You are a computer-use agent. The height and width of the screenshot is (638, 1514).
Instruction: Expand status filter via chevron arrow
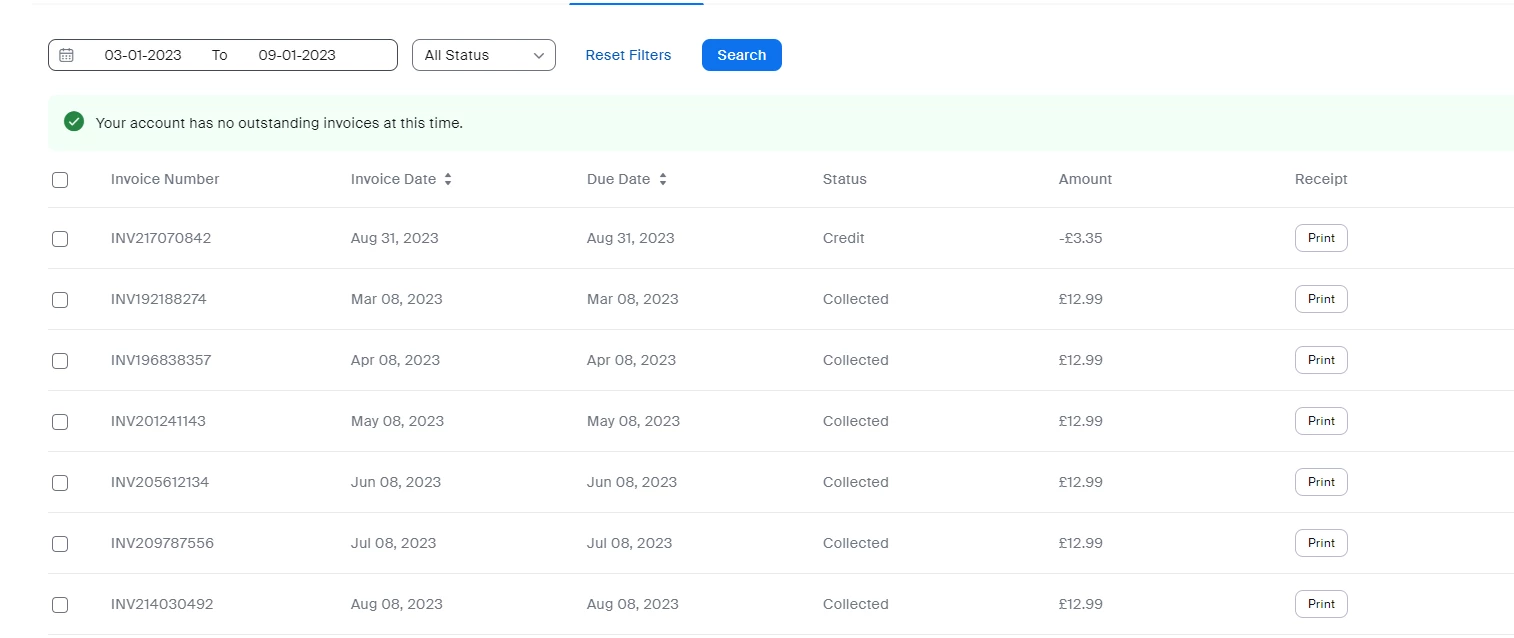[539, 56]
